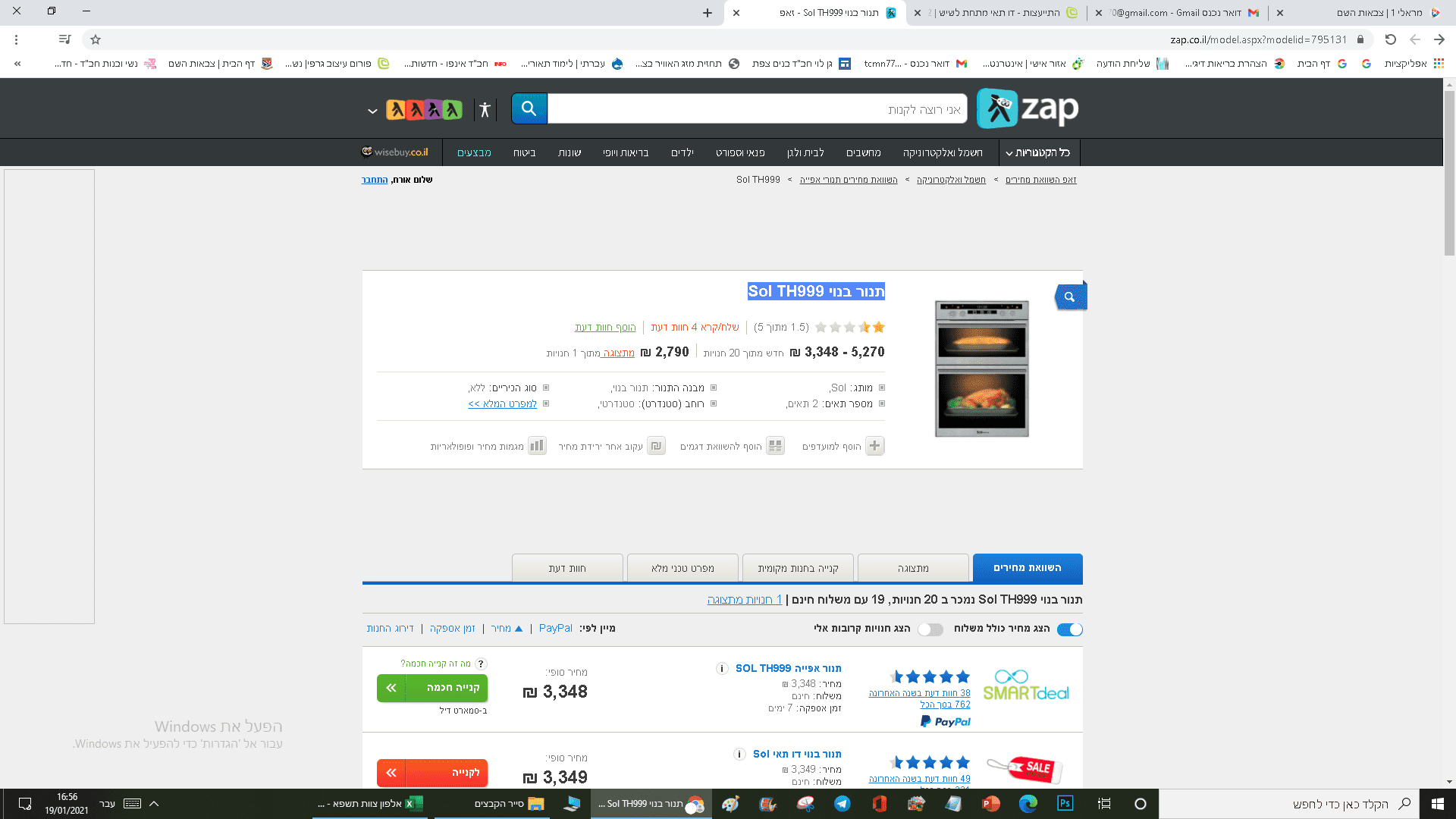Show more bookmarks with the chevron
The width and height of the screenshot is (1456, 819).
click(x=17, y=64)
